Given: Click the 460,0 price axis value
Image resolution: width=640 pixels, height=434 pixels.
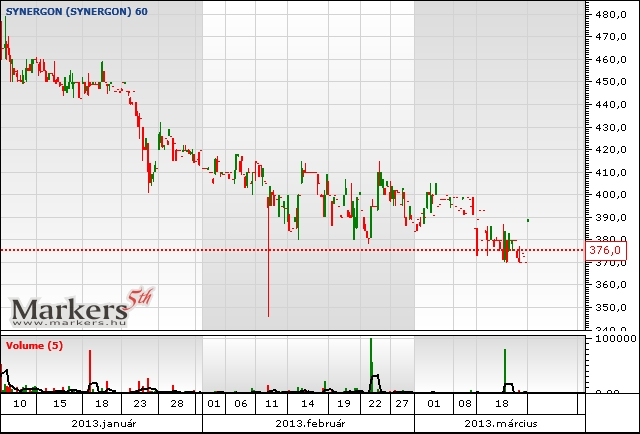Looking at the screenshot, I should (x=611, y=60).
